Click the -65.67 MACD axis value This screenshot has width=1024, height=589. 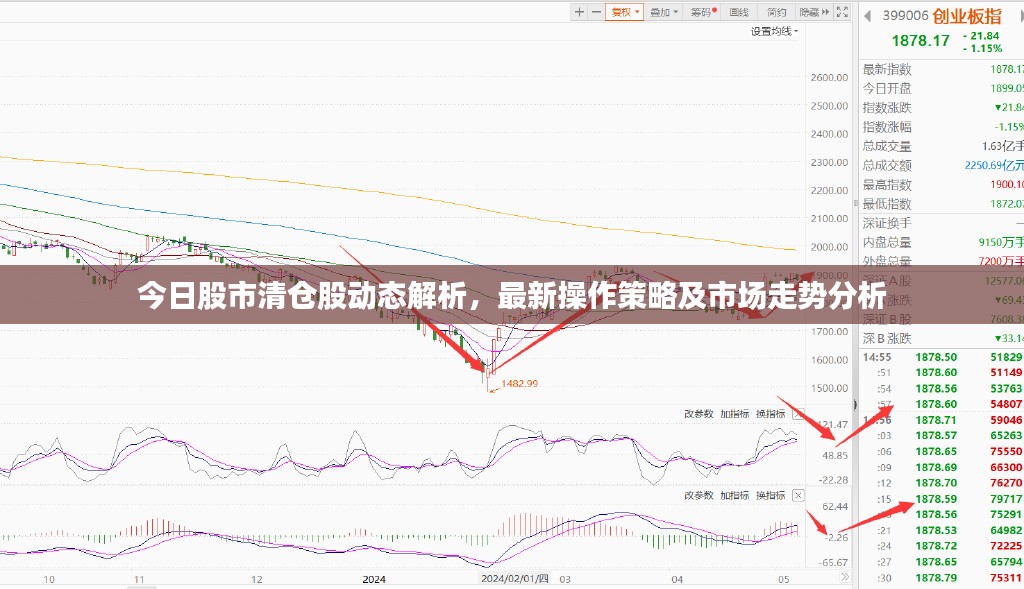pyautogui.click(x=835, y=562)
